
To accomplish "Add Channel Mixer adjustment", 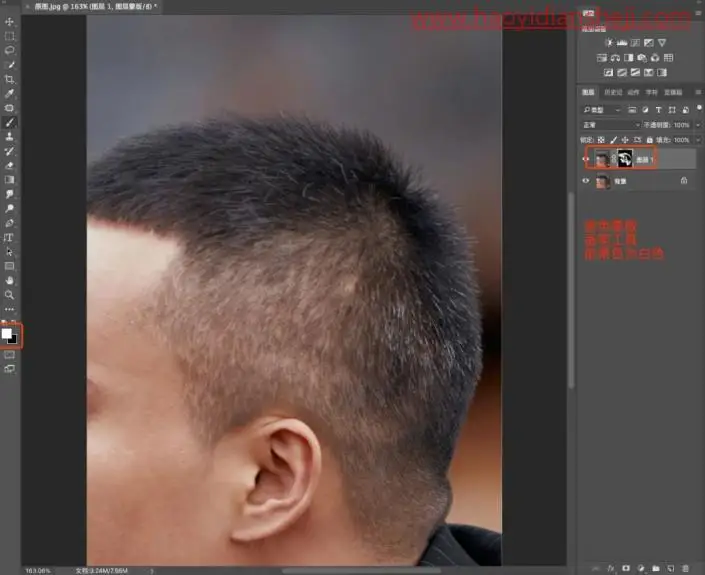I will (655, 58).
